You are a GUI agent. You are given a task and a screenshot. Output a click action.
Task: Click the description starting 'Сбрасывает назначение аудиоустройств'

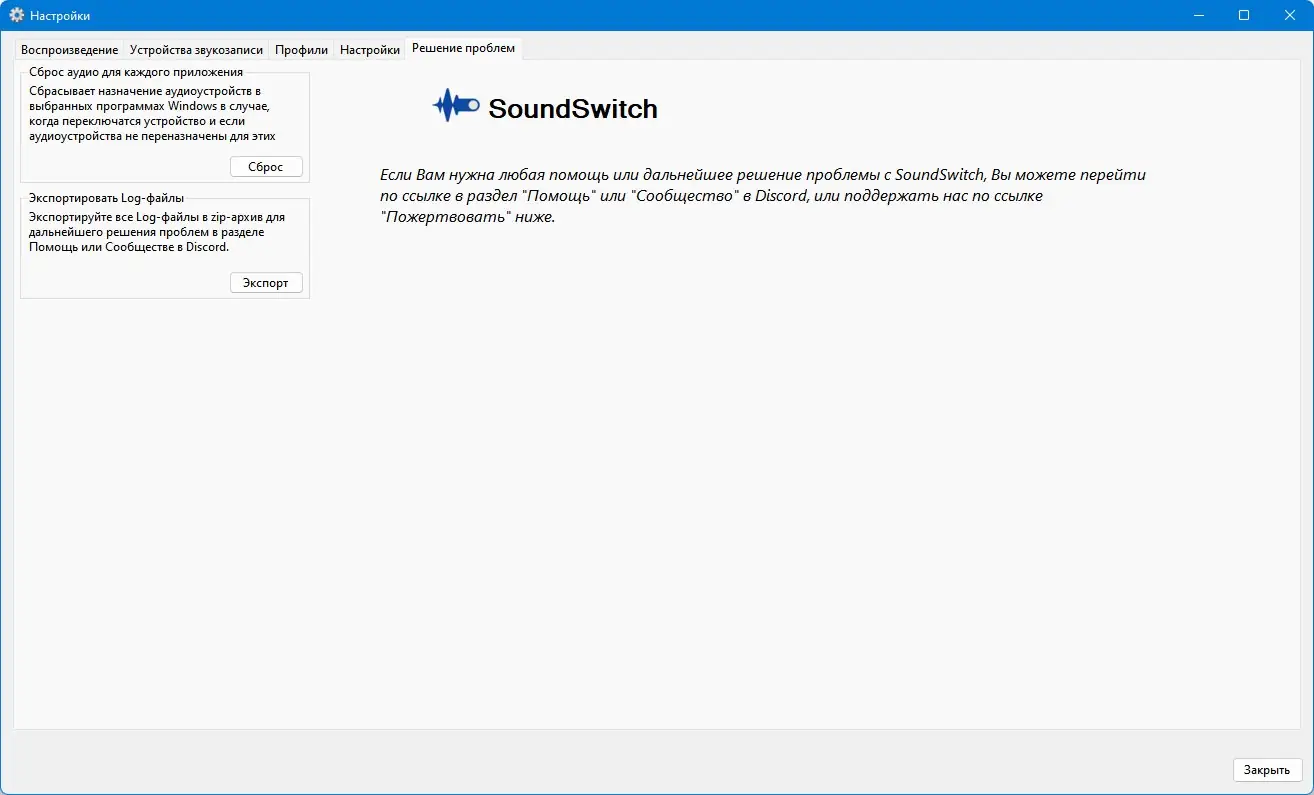(x=152, y=113)
